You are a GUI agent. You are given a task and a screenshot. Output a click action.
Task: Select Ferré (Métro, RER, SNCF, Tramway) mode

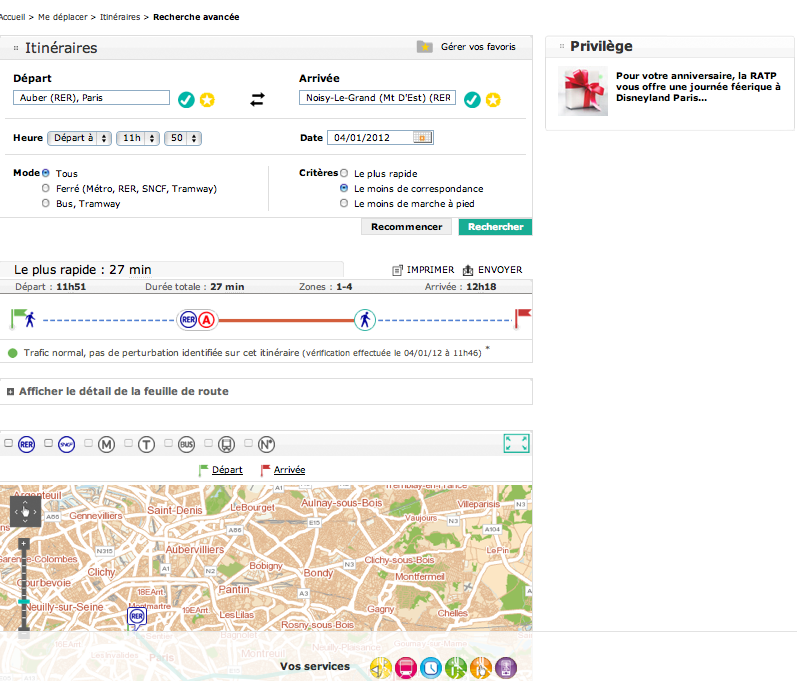(46, 188)
